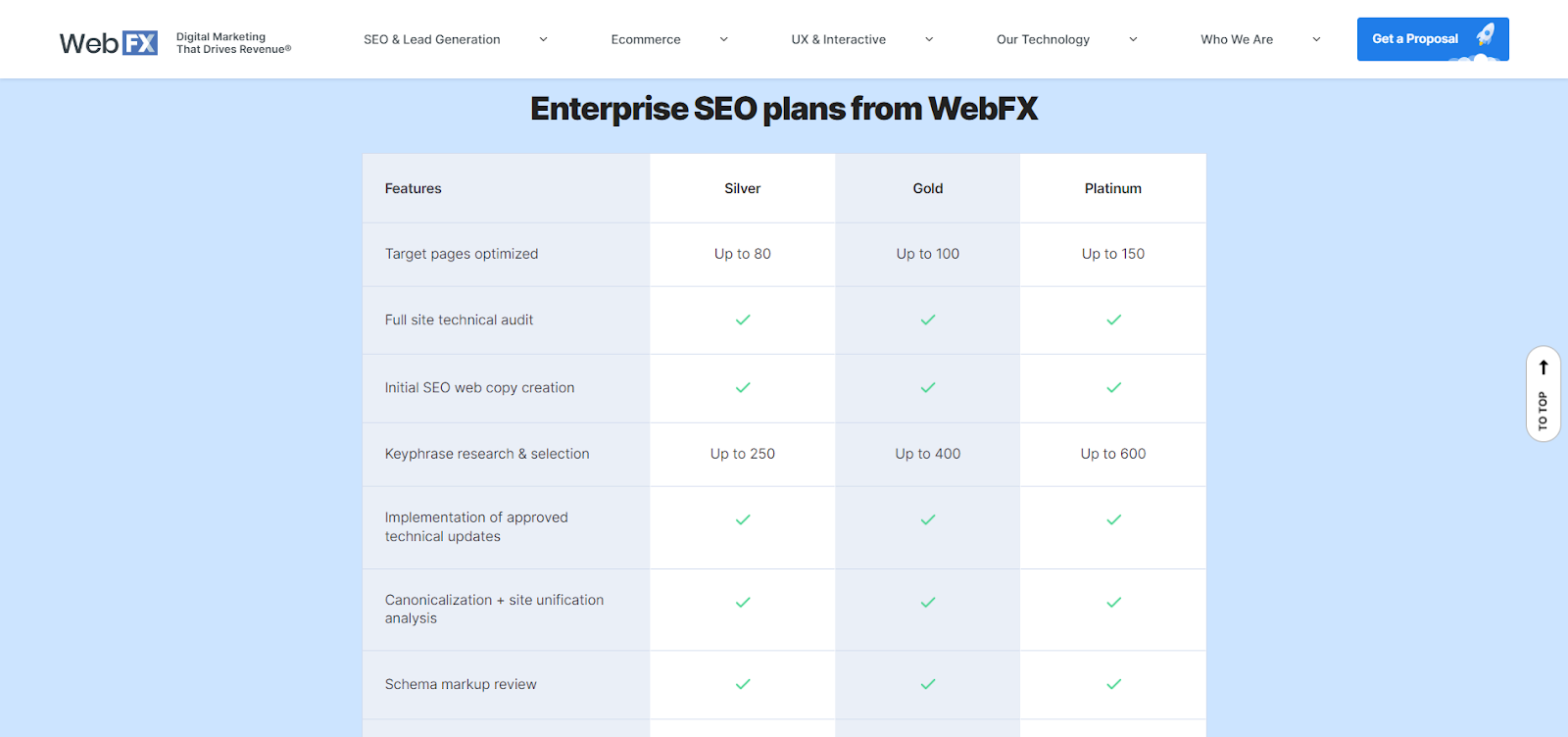Click Gold checkmark for Canonicalization site unification analysis
The height and width of the screenshot is (737, 1568).
pos(928,602)
